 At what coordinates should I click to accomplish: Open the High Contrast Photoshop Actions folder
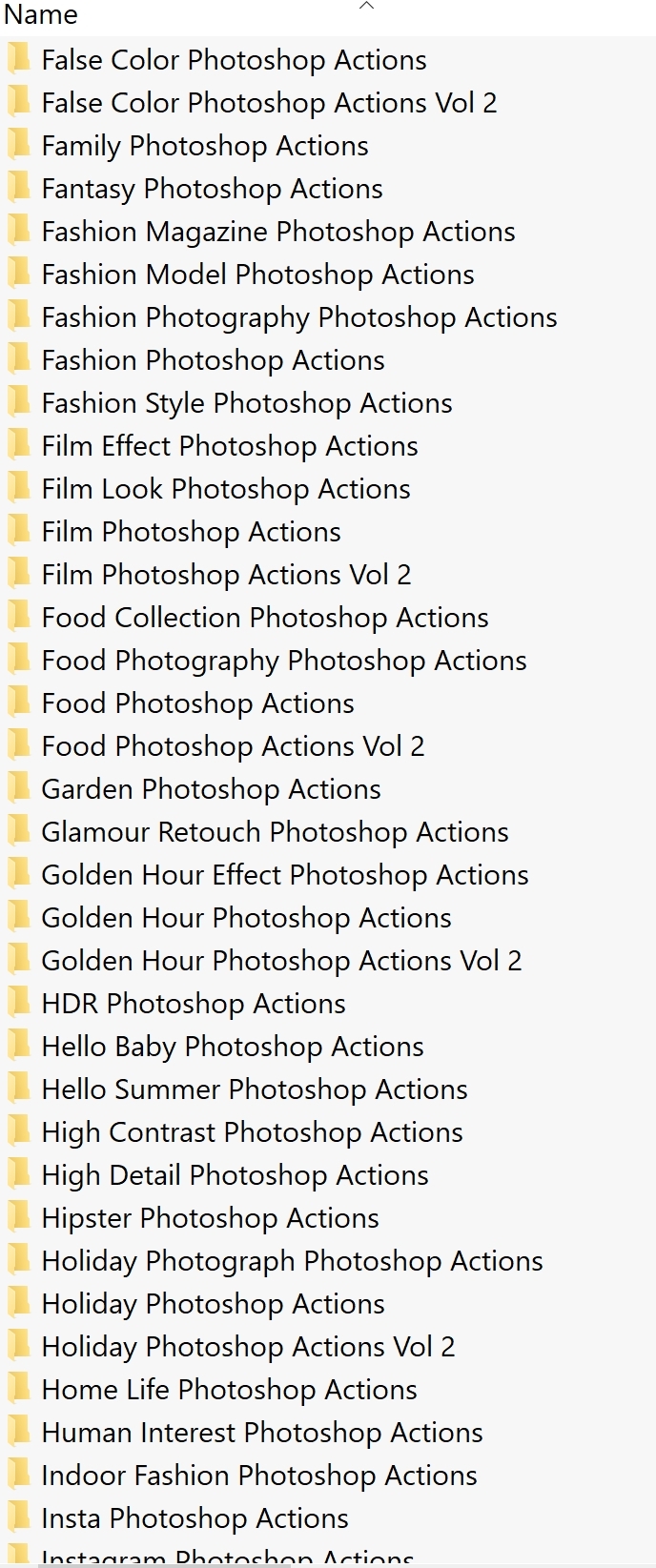click(252, 1132)
